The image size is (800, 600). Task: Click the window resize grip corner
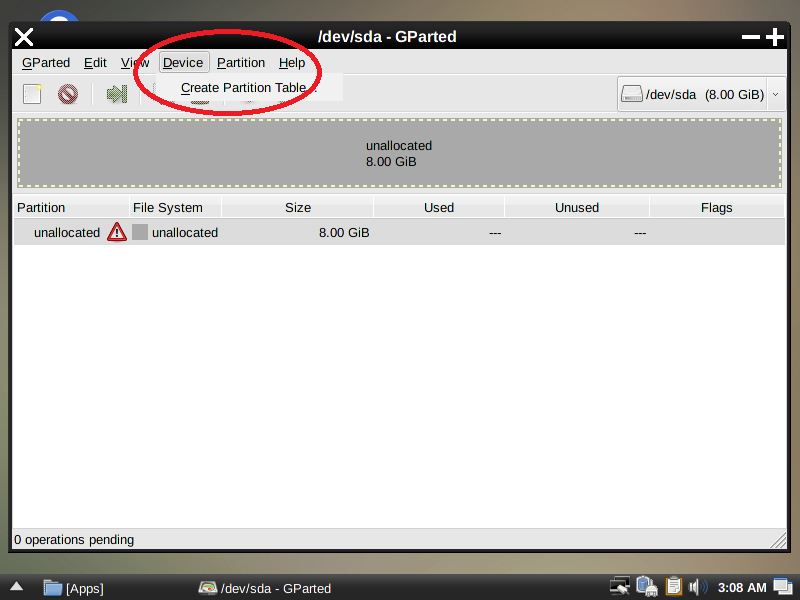[x=779, y=541]
